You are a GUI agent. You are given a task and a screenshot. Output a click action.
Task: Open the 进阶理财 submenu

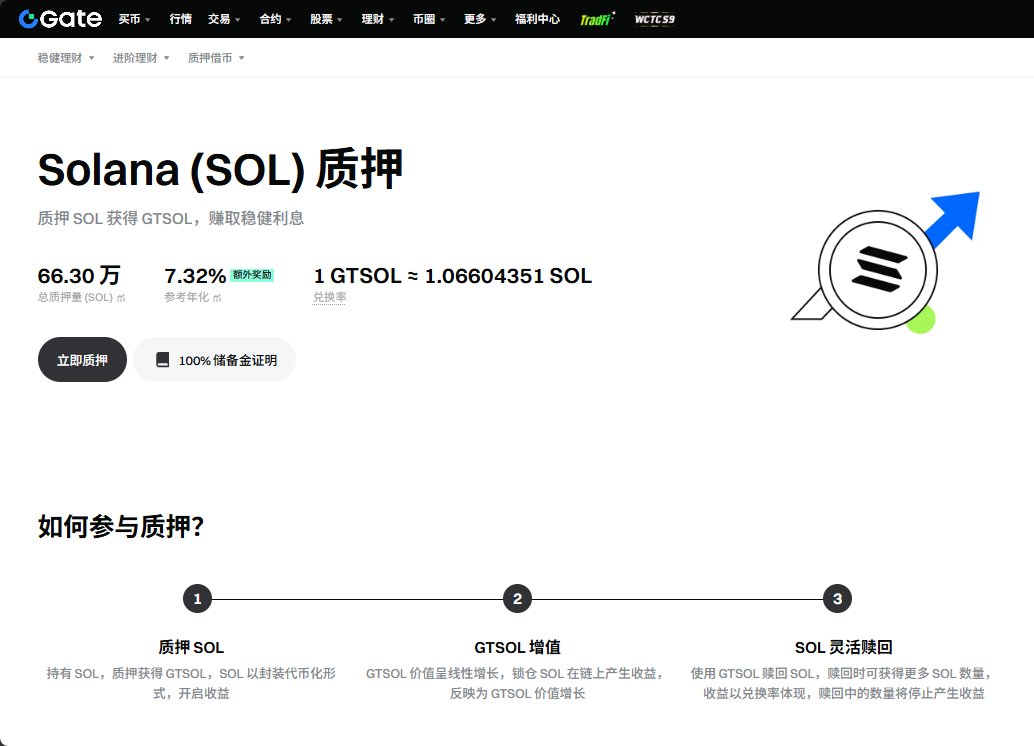click(x=141, y=58)
